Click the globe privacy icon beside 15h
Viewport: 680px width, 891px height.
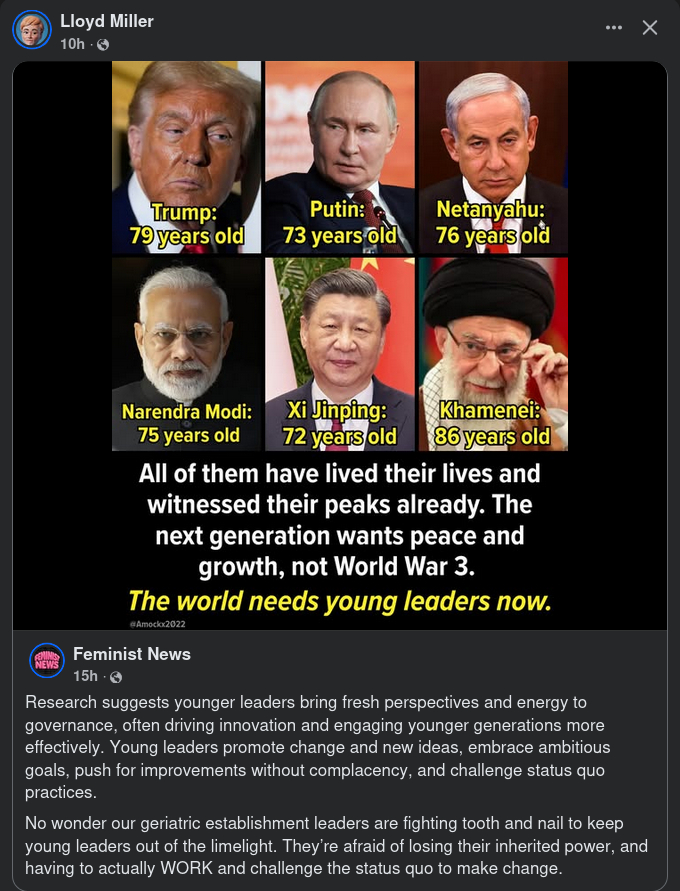click(116, 677)
